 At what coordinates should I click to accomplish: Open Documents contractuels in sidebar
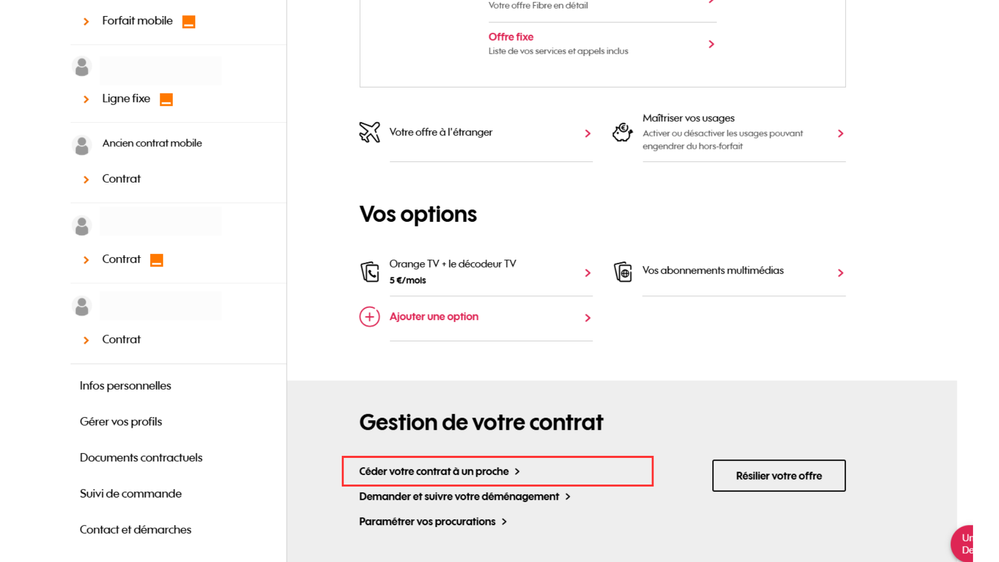pos(141,458)
